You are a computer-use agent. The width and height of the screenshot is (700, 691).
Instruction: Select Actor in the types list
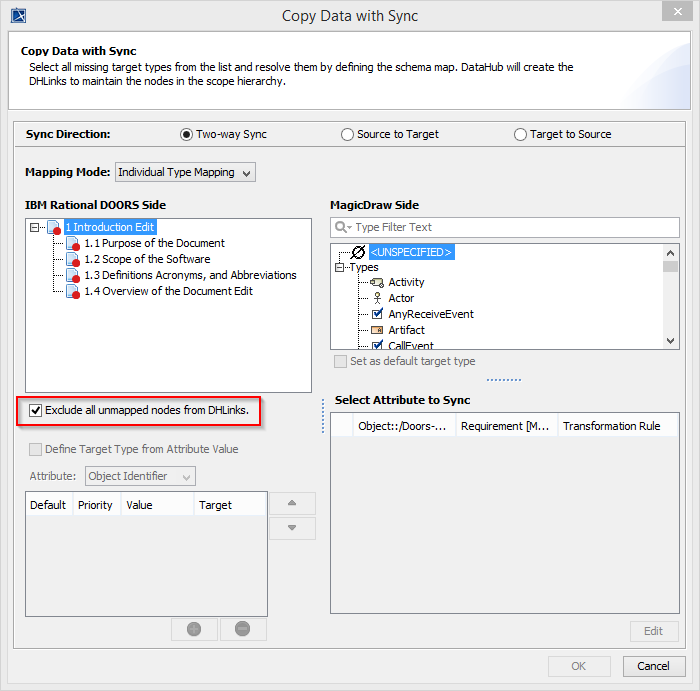click(x=401, y=298)
